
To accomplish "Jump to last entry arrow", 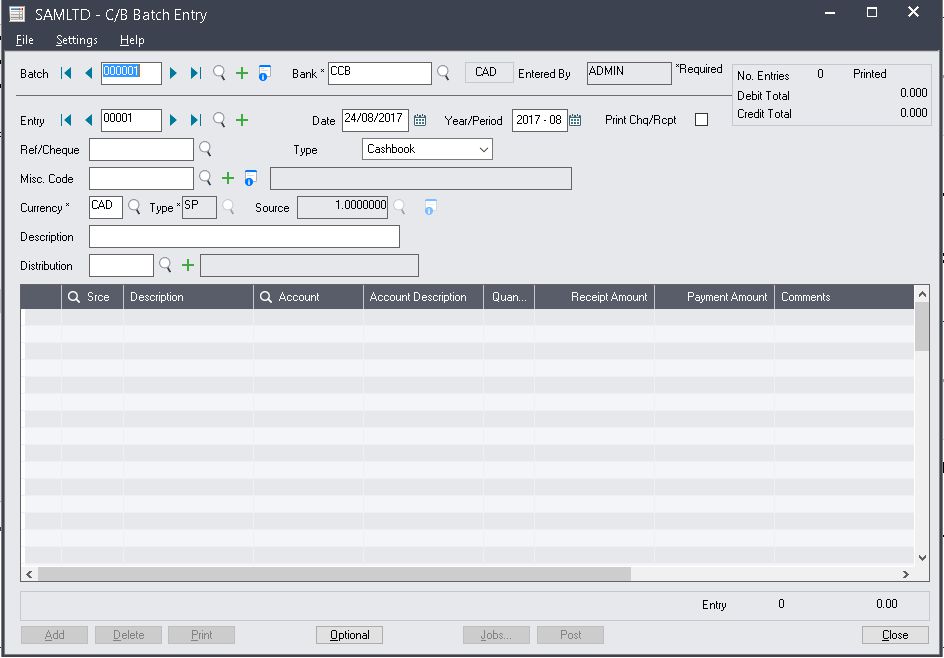I will pos(196,120).
